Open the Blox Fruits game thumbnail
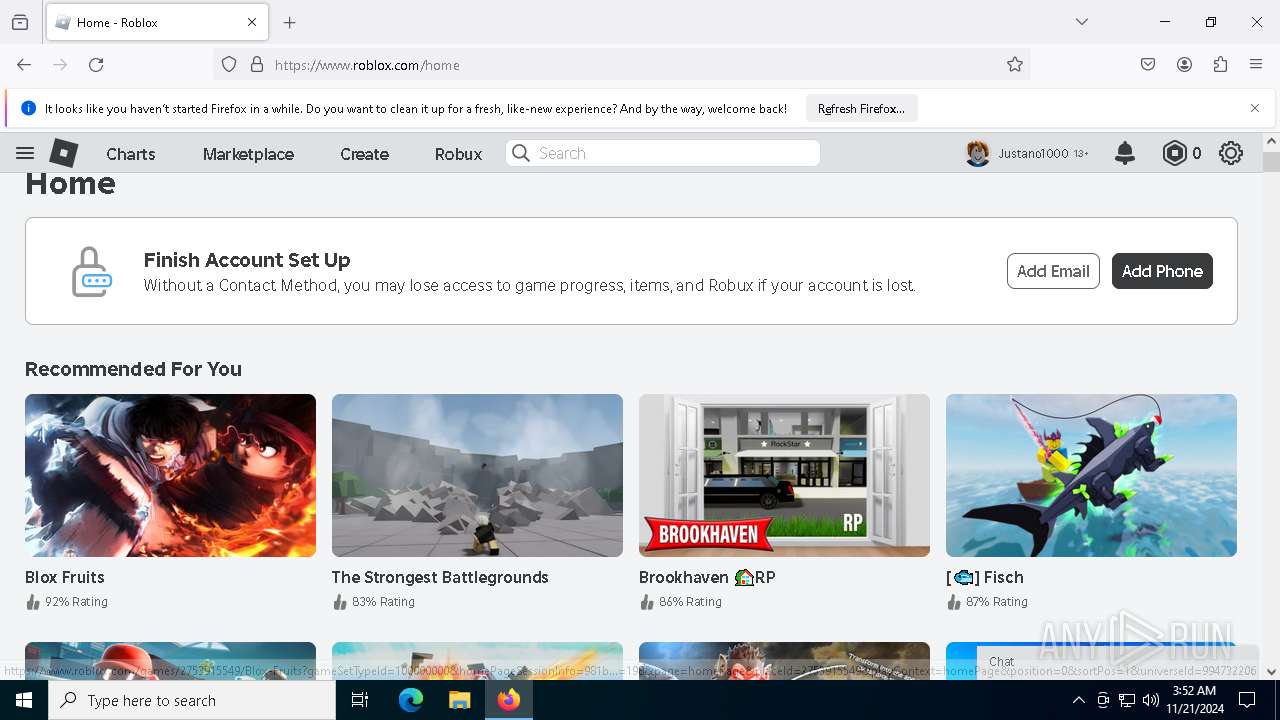Viewport: 1280px width, 720px height. (170, 475)
